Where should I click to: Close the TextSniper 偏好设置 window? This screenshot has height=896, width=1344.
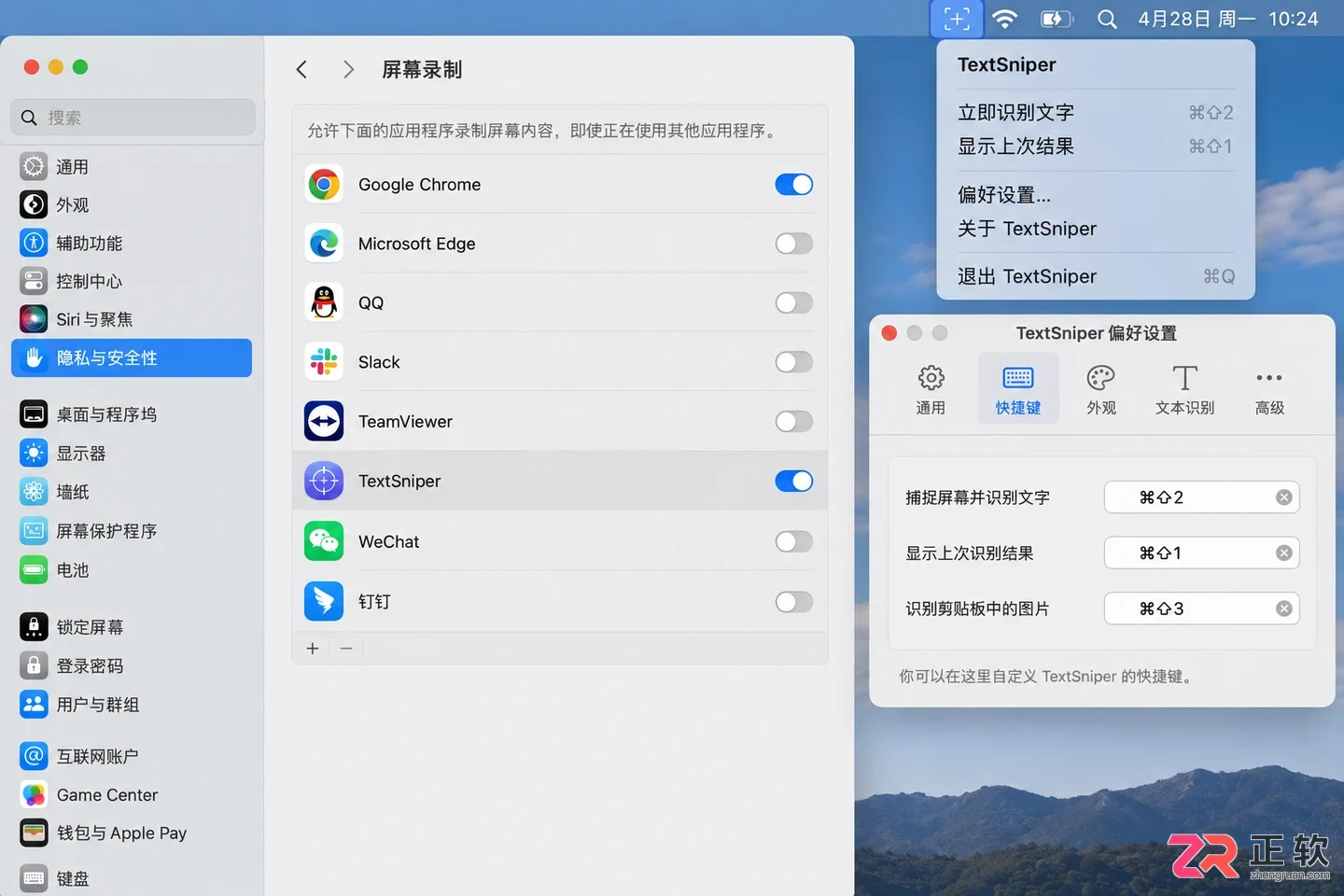tap(889, 333)
